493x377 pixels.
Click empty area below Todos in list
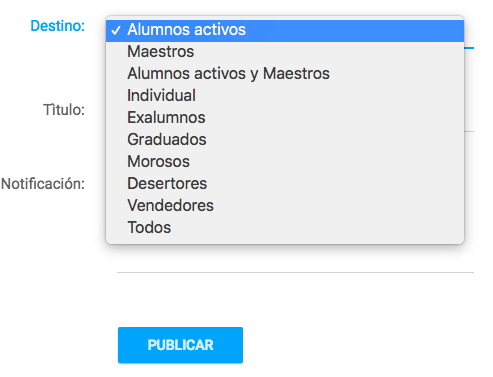tap(285, 241)
